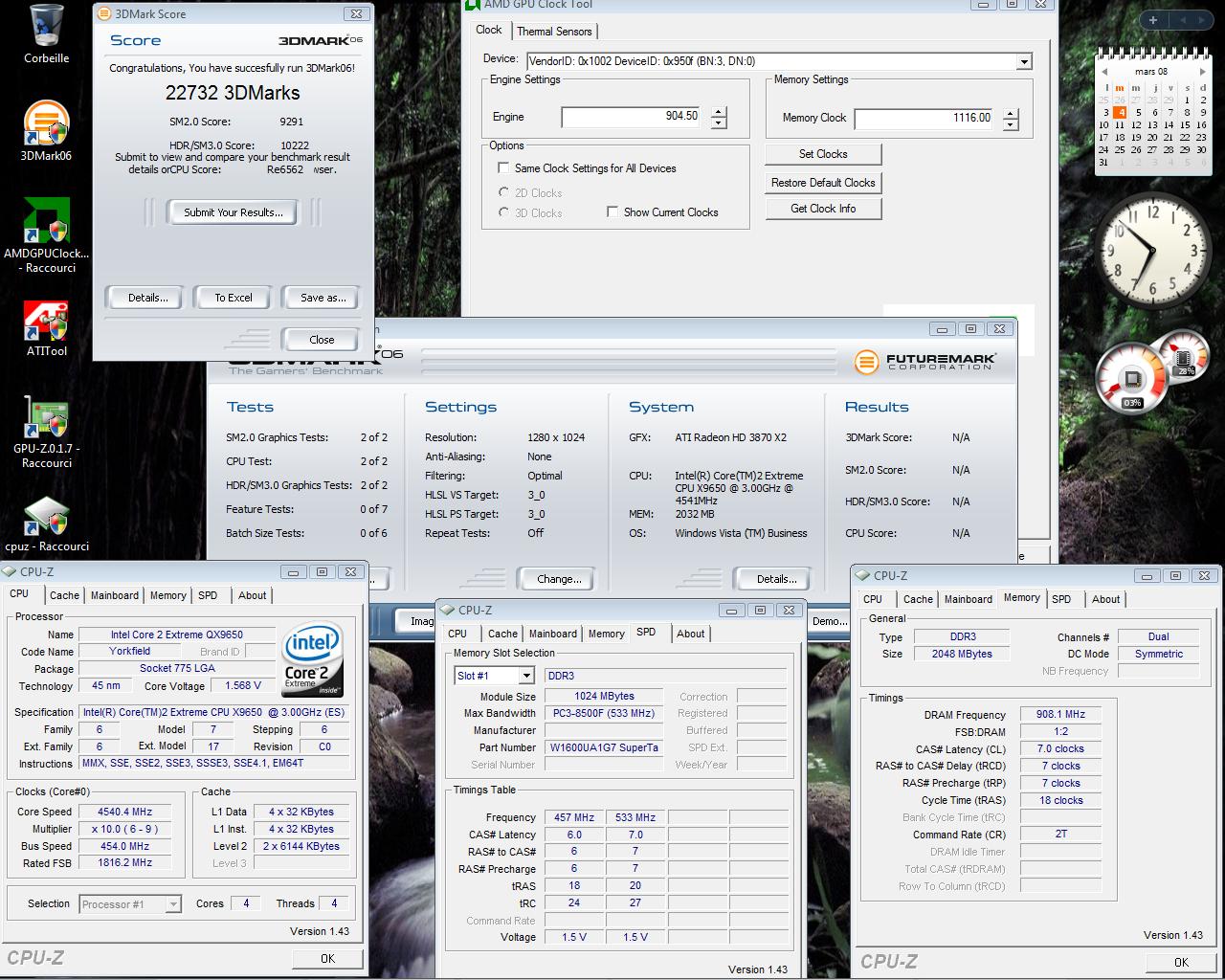Click the CPU meter gauge gadget
Viewport: 1225px width, 980px height.
pos(1131,380)
